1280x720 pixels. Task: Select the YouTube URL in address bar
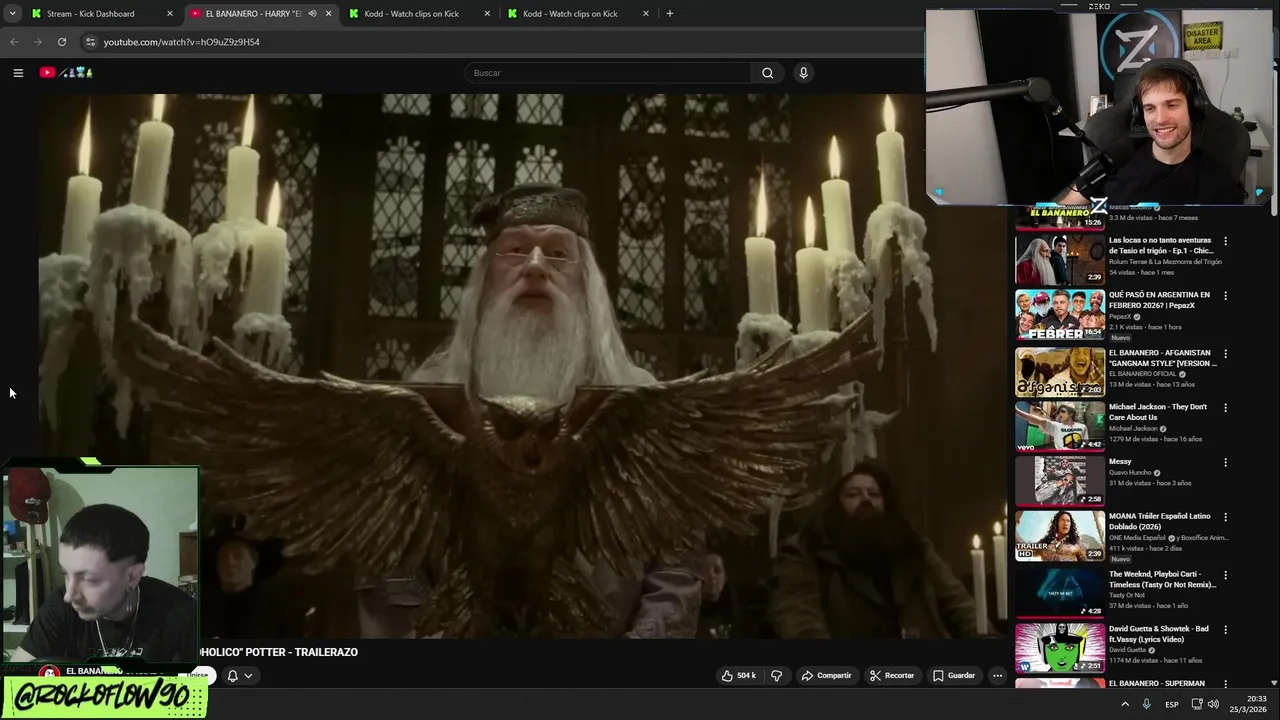[182, 42]
